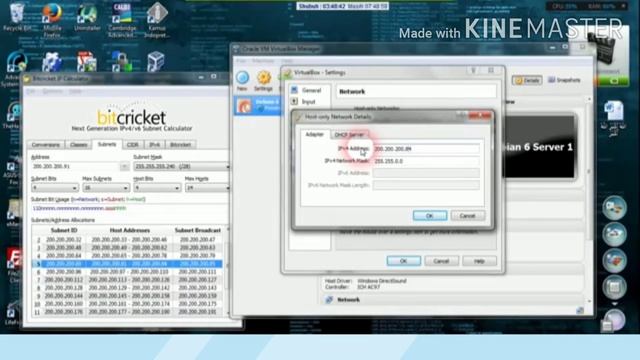Click second round dock gadget icon
Image resolution: width=640 pixels, height=360 pixels.
(x=614, y=234)
